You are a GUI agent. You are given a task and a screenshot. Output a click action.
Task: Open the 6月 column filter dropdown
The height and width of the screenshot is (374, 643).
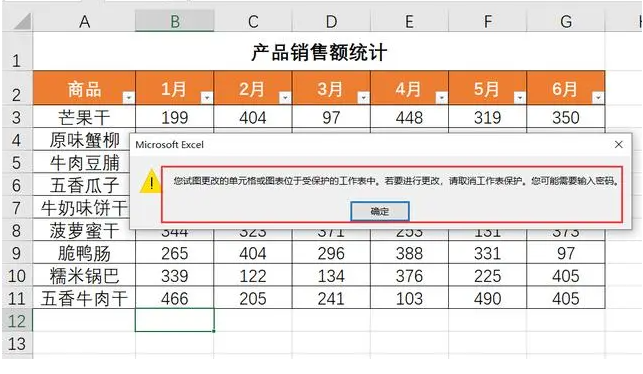tap(598, 98)
